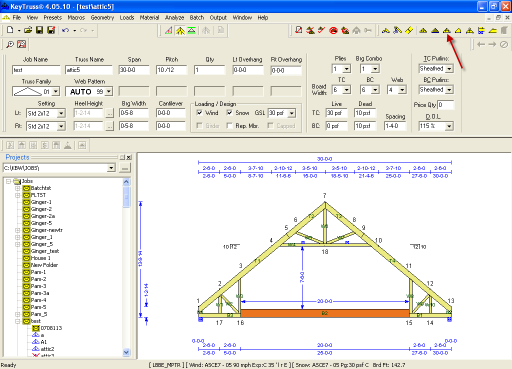Click the Save floppy disk icon

pos(39,30)
